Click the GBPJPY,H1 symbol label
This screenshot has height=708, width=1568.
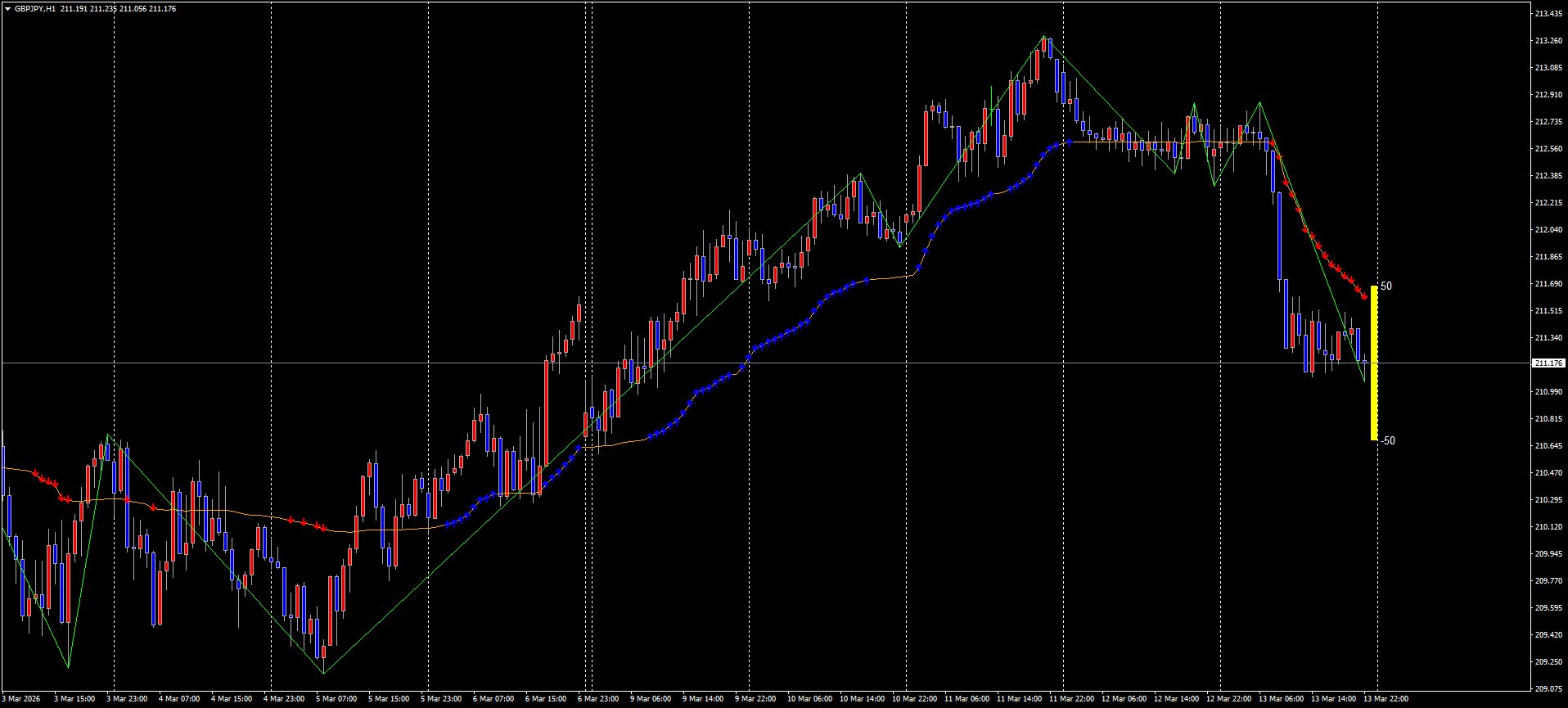pyautogui.click(x=35, y=9)
